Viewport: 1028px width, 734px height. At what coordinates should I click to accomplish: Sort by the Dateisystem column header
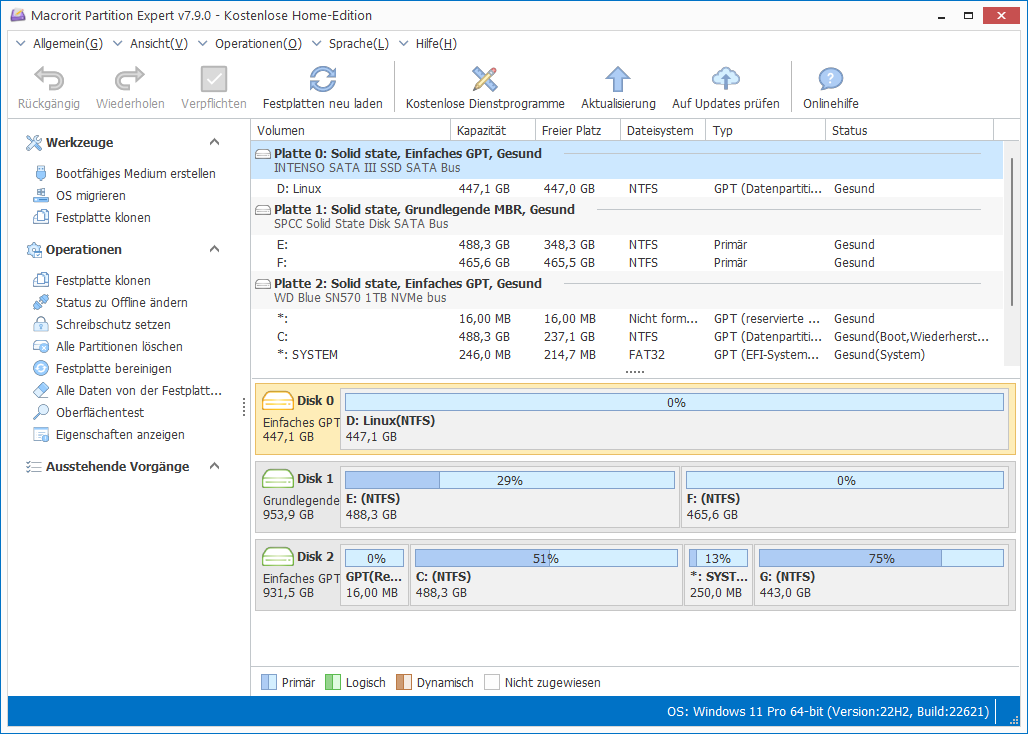click(x=663, y=130)
